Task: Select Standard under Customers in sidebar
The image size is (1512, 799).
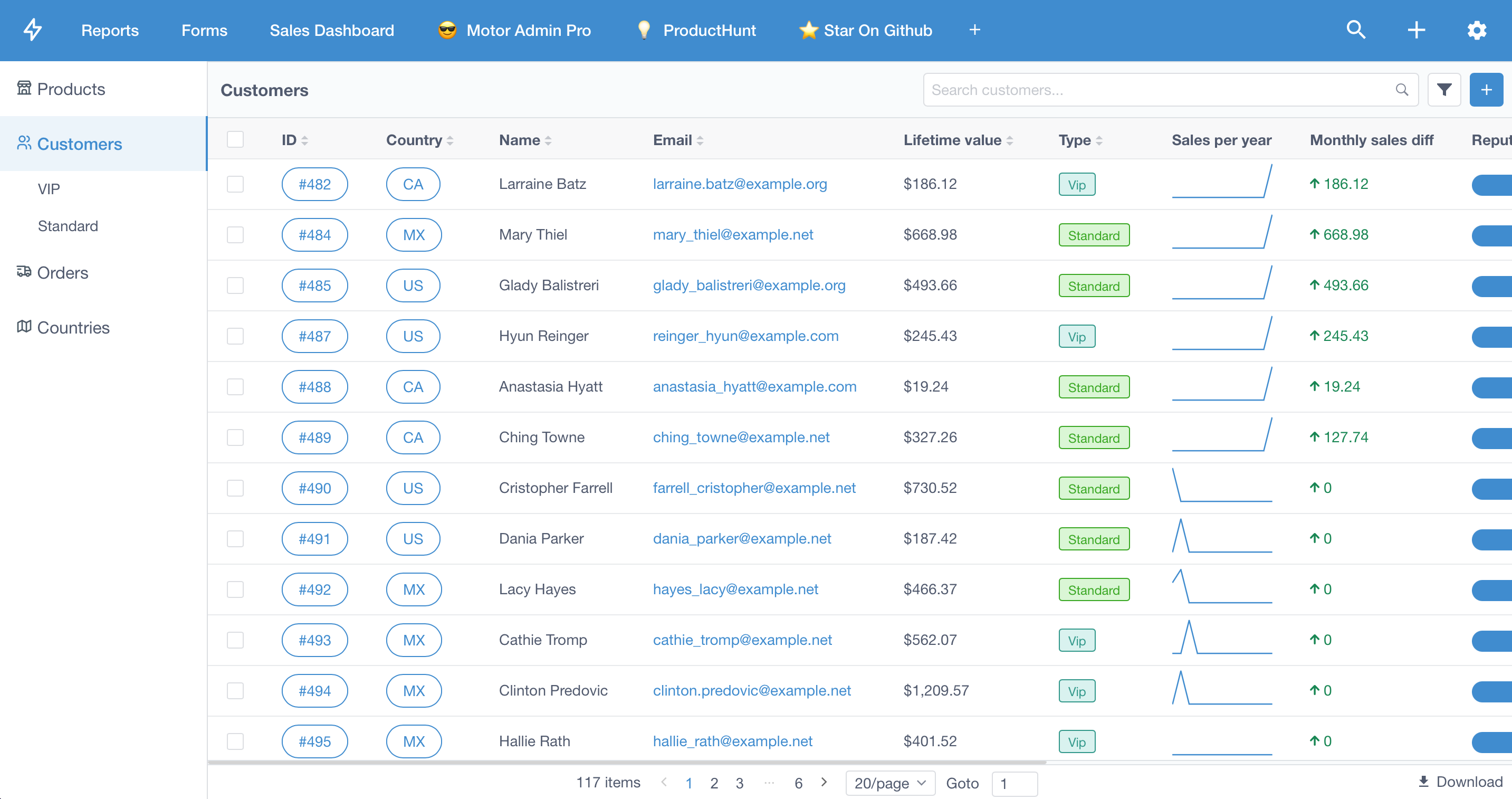Action: tap(68, 226)
